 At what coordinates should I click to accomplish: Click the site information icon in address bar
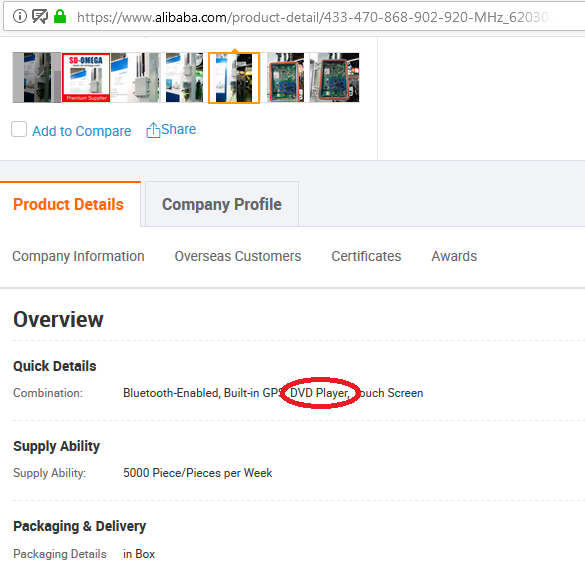pyautogui.click(x=20, y=16)
